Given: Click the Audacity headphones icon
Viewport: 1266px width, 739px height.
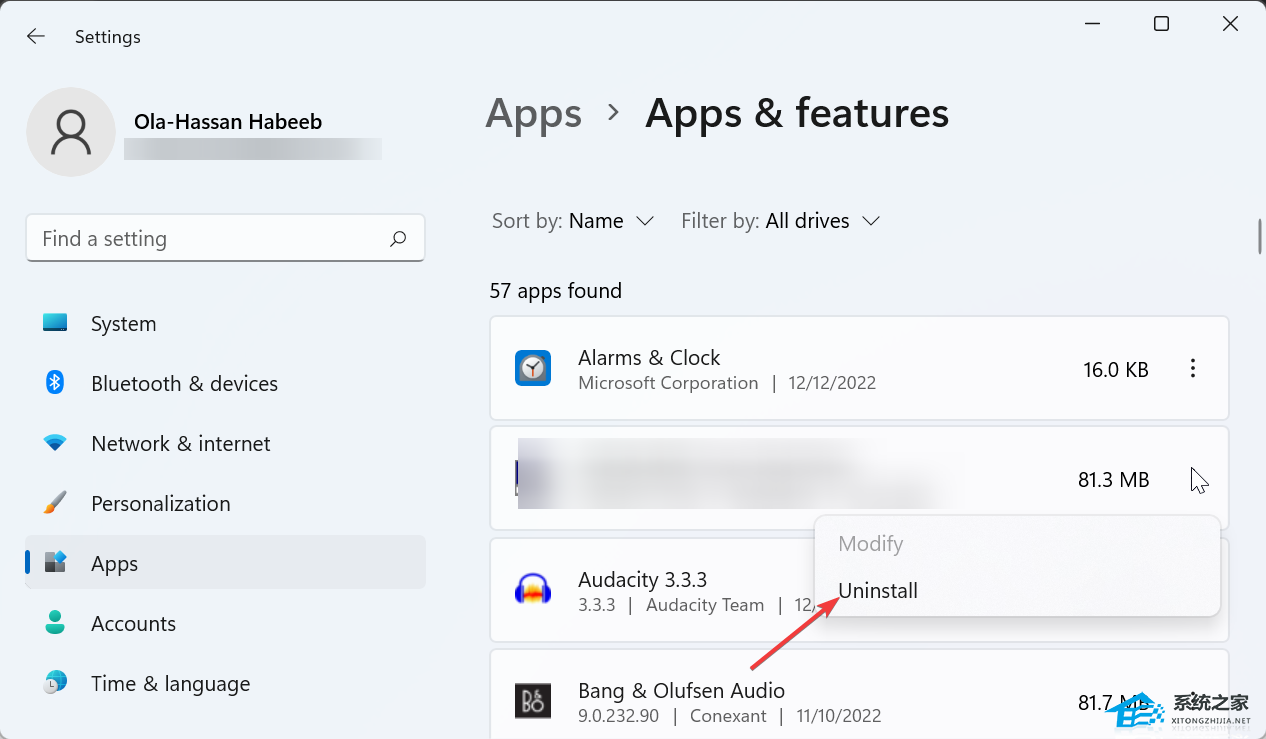Looking at the screenshot, I should pyautogui.click(x=533, y=590).
